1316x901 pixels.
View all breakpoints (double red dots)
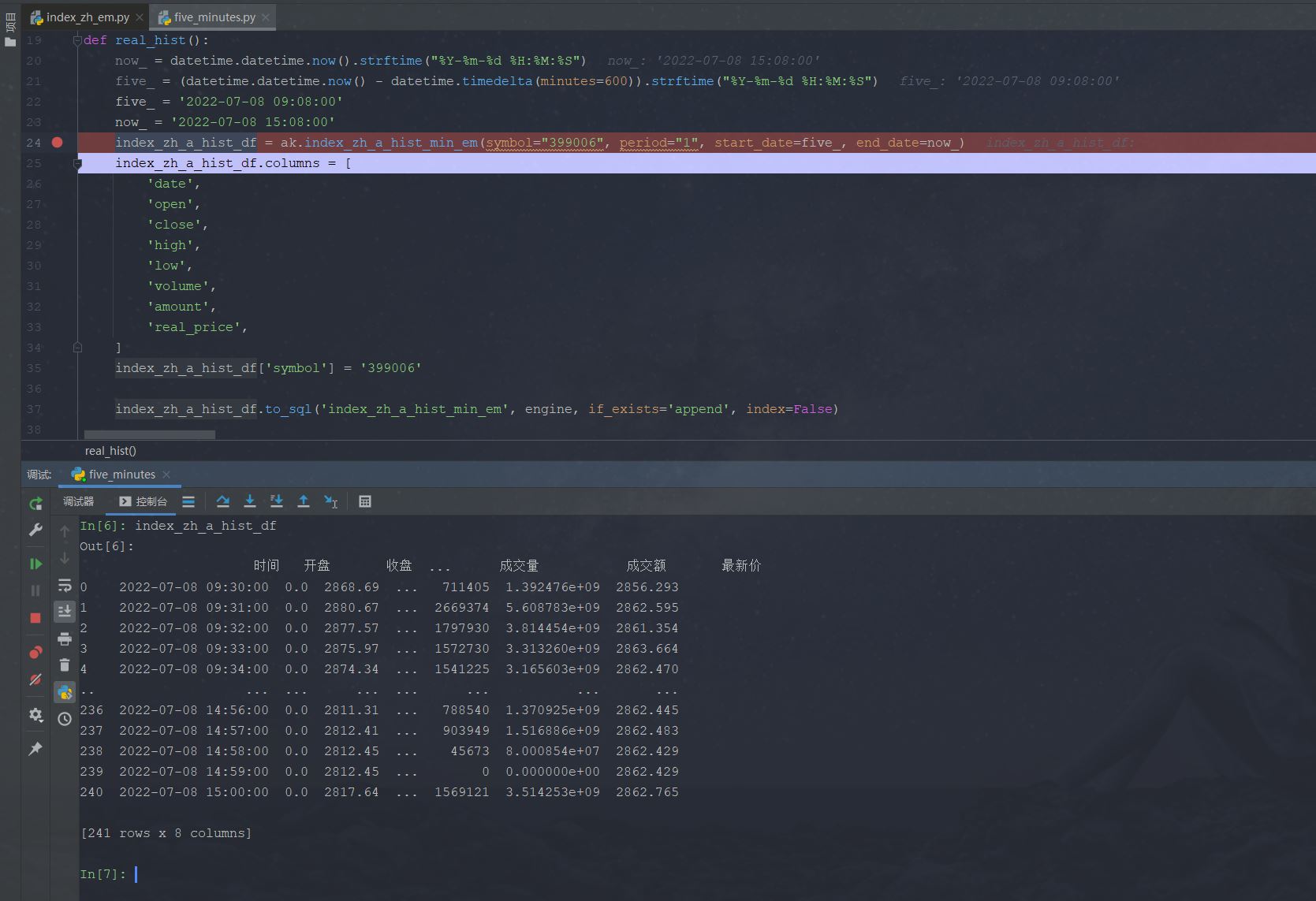[x=35, y=652]
